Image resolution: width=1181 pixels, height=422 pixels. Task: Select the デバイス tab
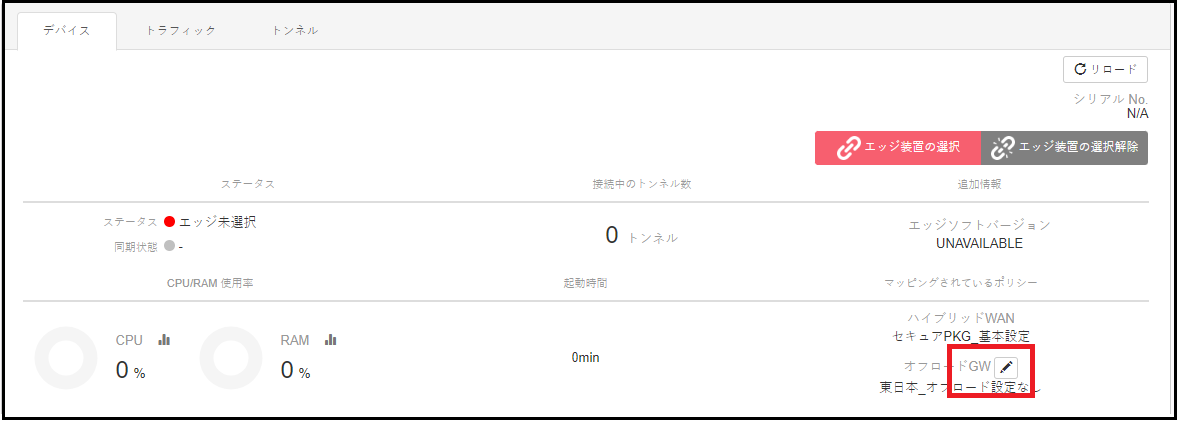click(67, 31)
